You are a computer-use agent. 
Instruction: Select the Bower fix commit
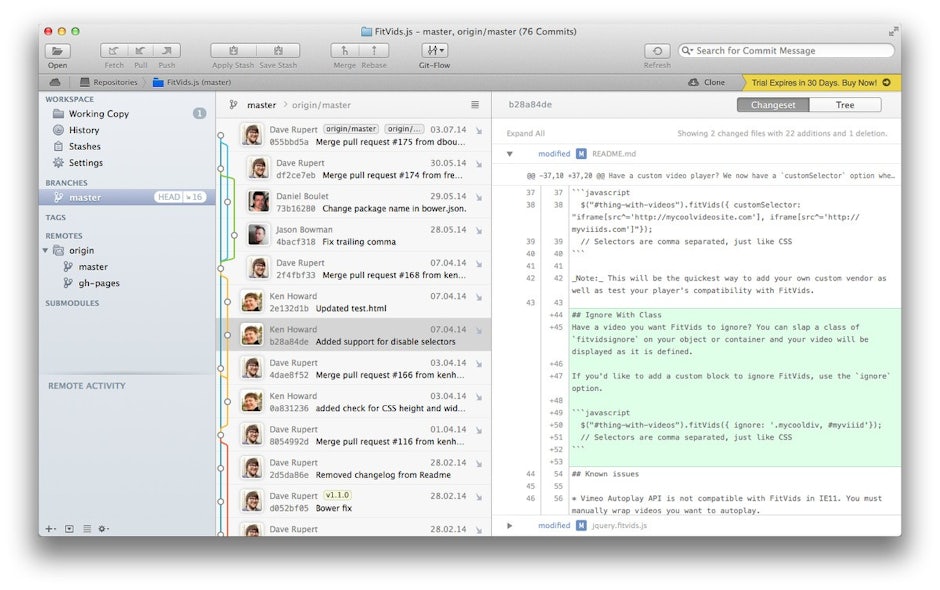pyautogui.click(x=354, y=502)
